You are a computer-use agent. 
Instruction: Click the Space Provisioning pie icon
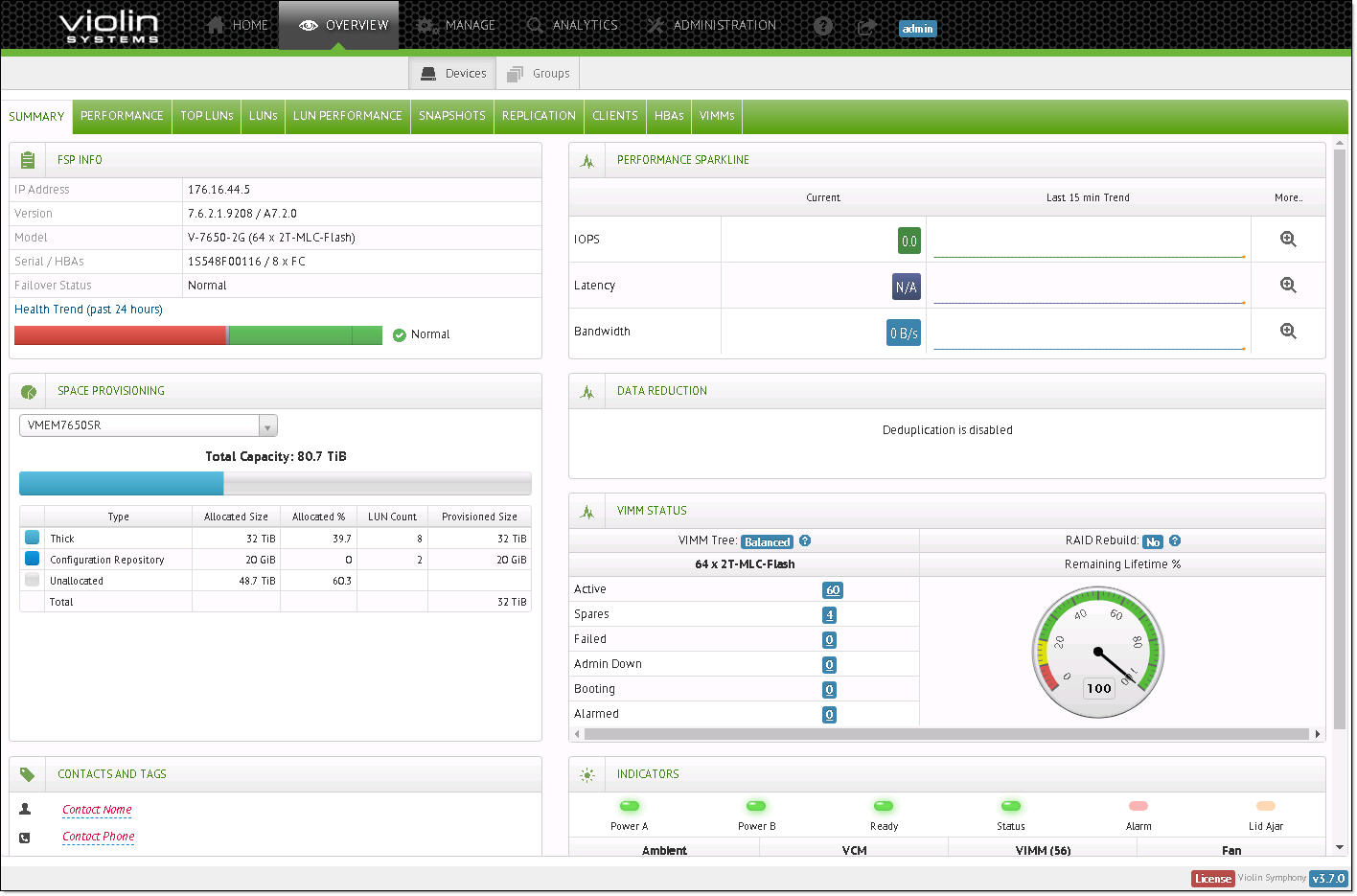tap(28, 391)
